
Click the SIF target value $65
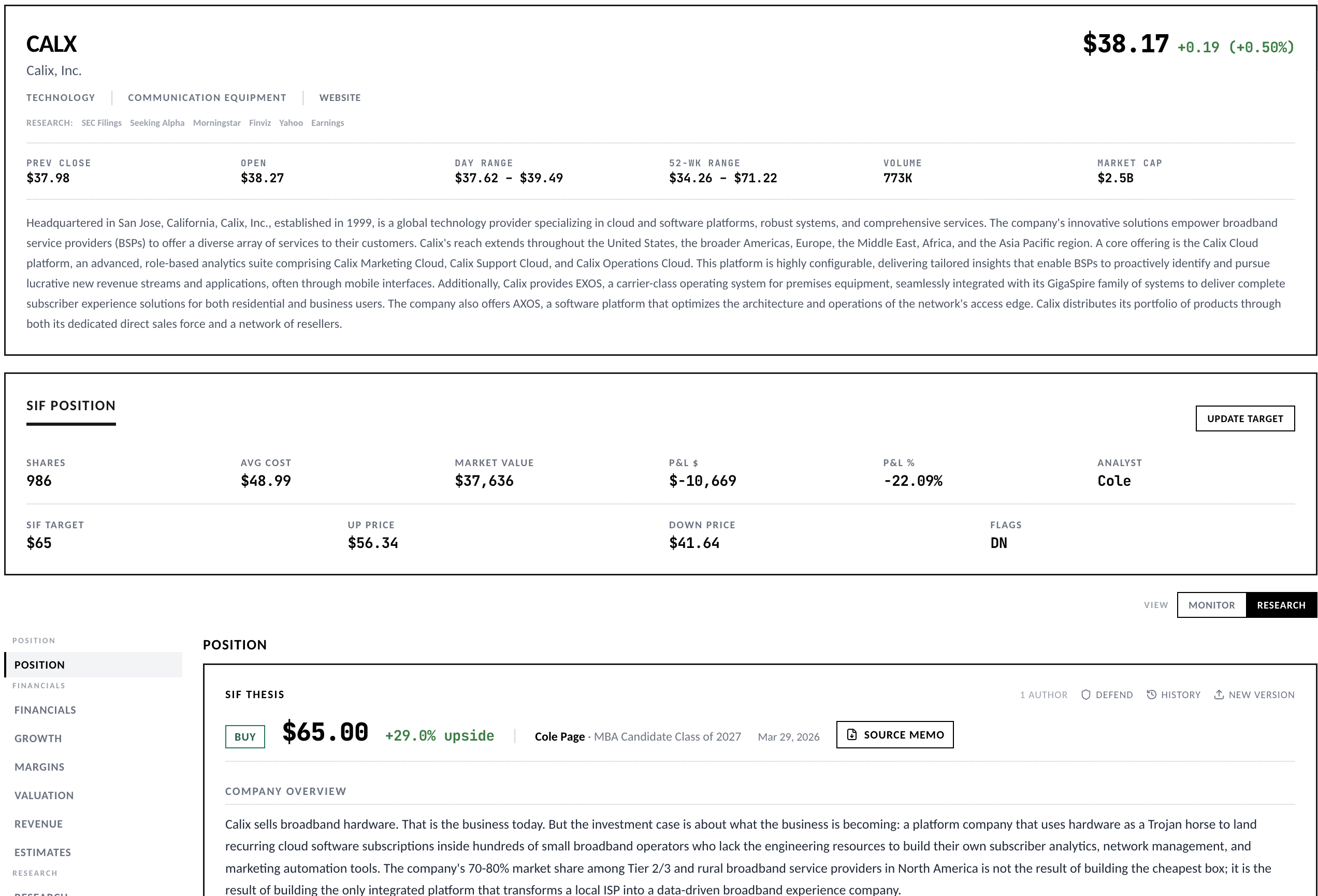(x=39, y=543)
